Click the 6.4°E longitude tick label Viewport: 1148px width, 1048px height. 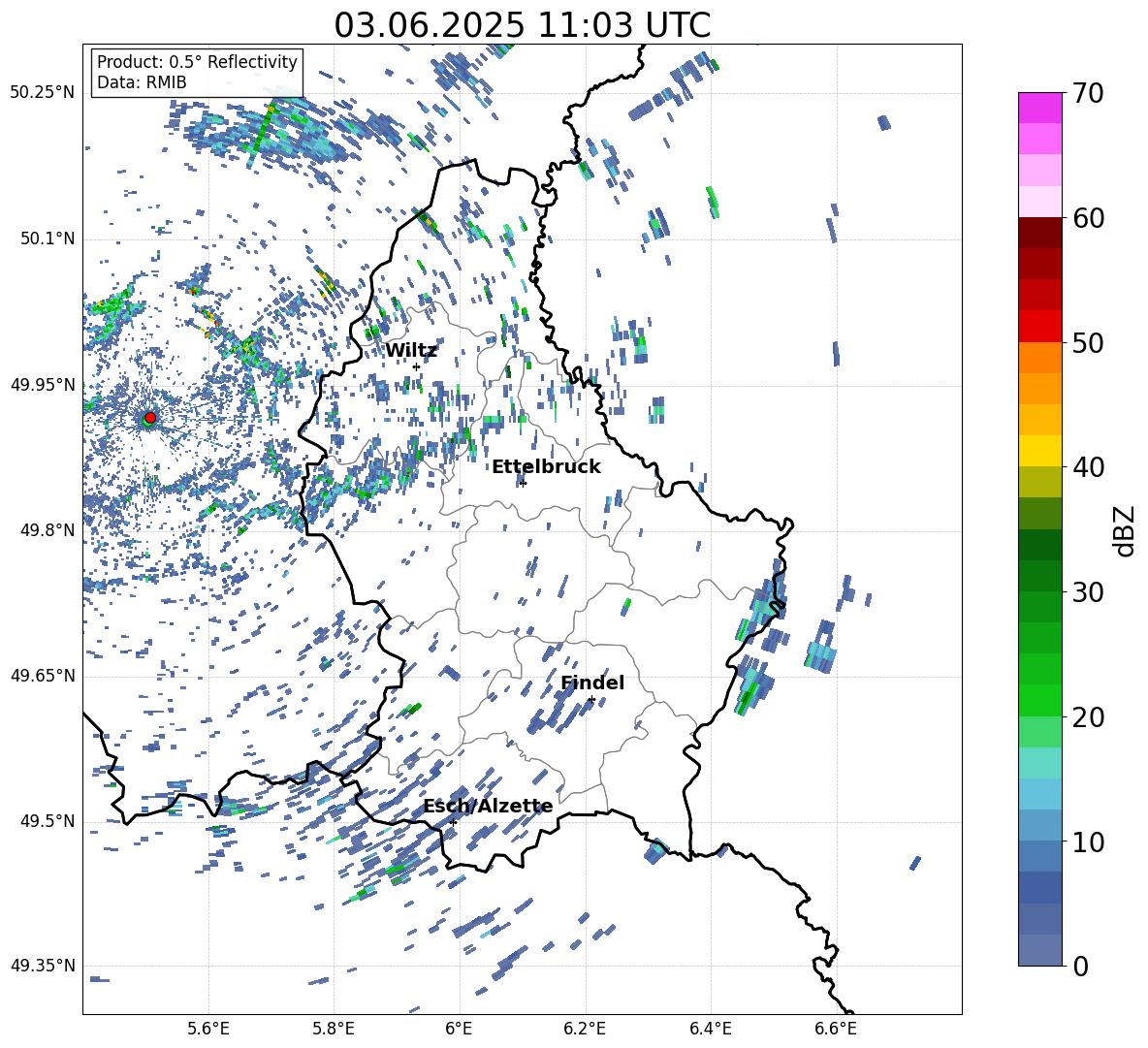click(710, 1029)
